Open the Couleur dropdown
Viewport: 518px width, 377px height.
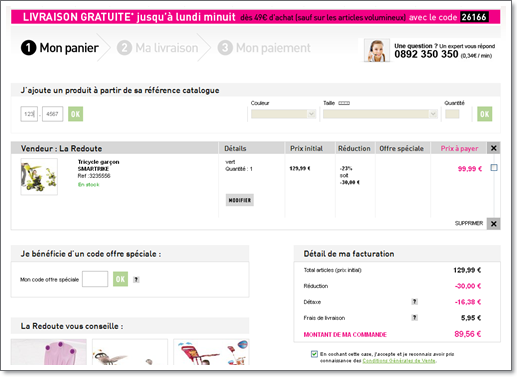pyautogui.click(x=283, y=114)
